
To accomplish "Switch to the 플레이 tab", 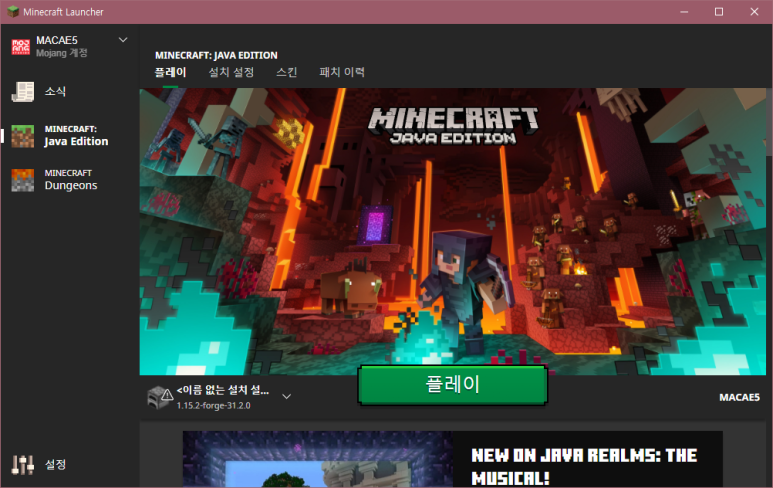I will (171, 72).
